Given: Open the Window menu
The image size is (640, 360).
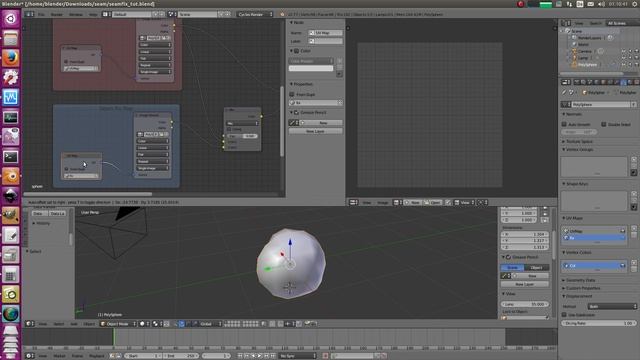Looking at the screenshot, I should [x=76, y=14].
